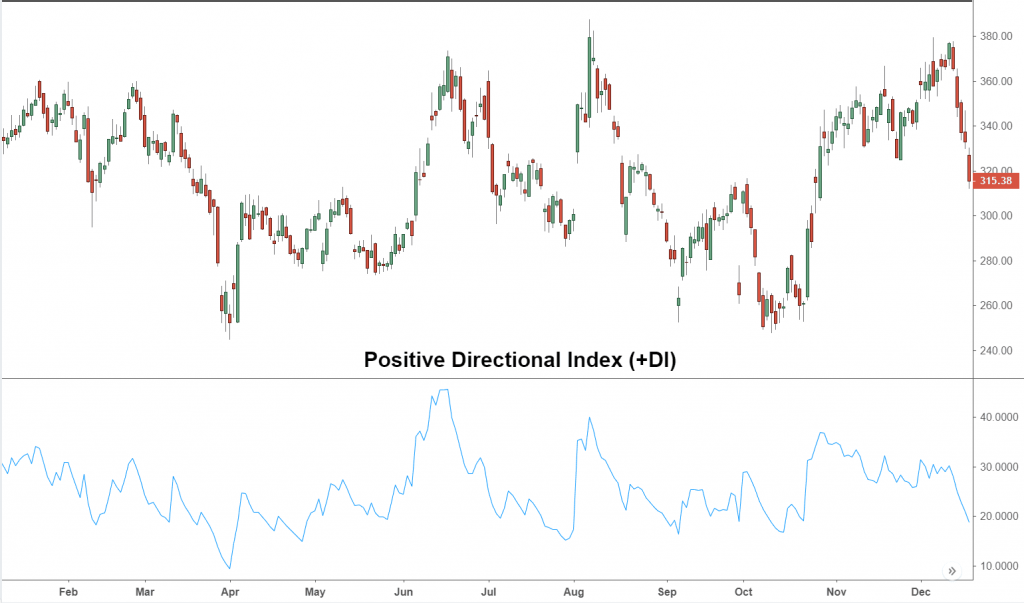Click the 40.0000 indicator scale label
The image size is (1024, 603).
[999, 417]
